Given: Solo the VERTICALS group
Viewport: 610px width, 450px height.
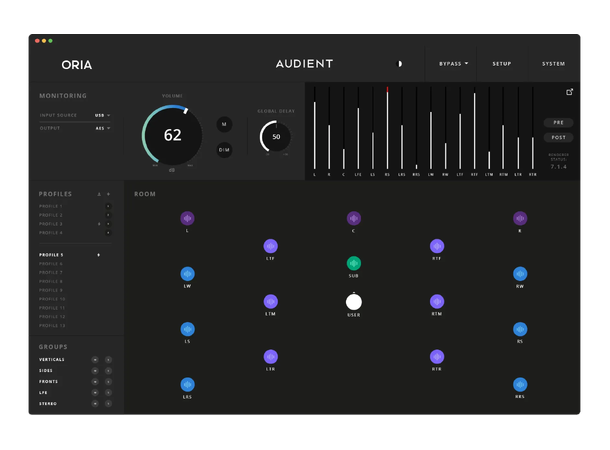Looking at the screenshot, I should 109,360.
